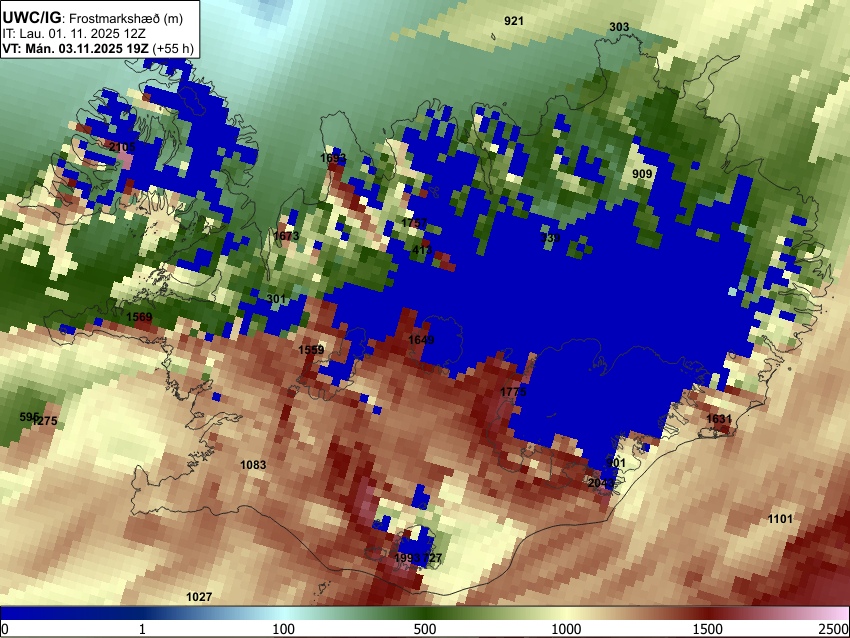The width and height of the screenshot is (850, 638).
Task: Click the 0 label on color scale
Action: (x=5, y=629)
